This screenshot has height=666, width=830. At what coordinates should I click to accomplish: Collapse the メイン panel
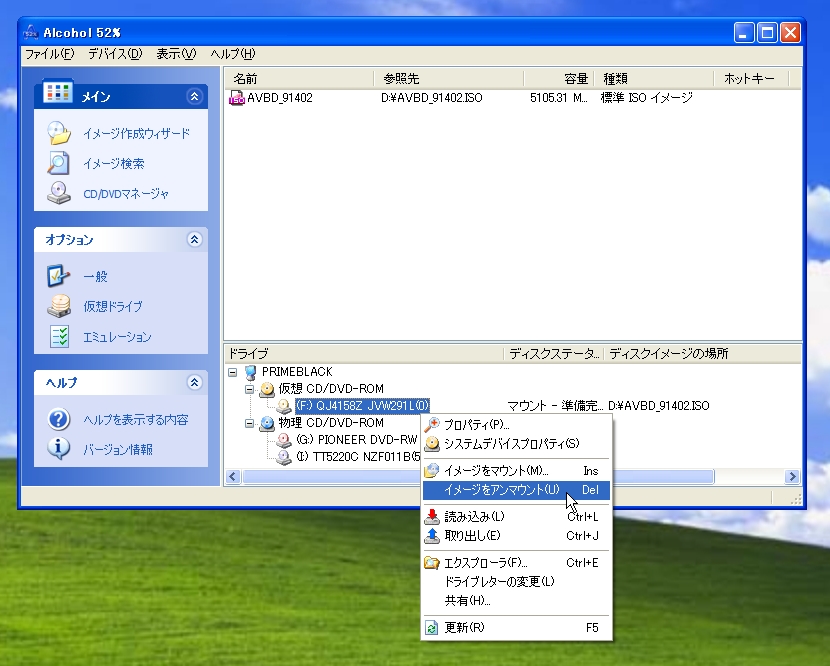[194, 96]
